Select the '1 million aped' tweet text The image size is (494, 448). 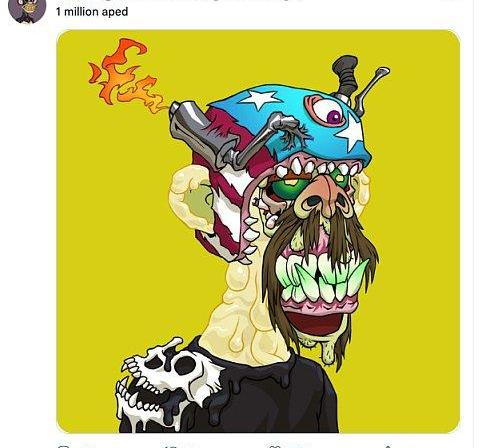coord(92,12)
